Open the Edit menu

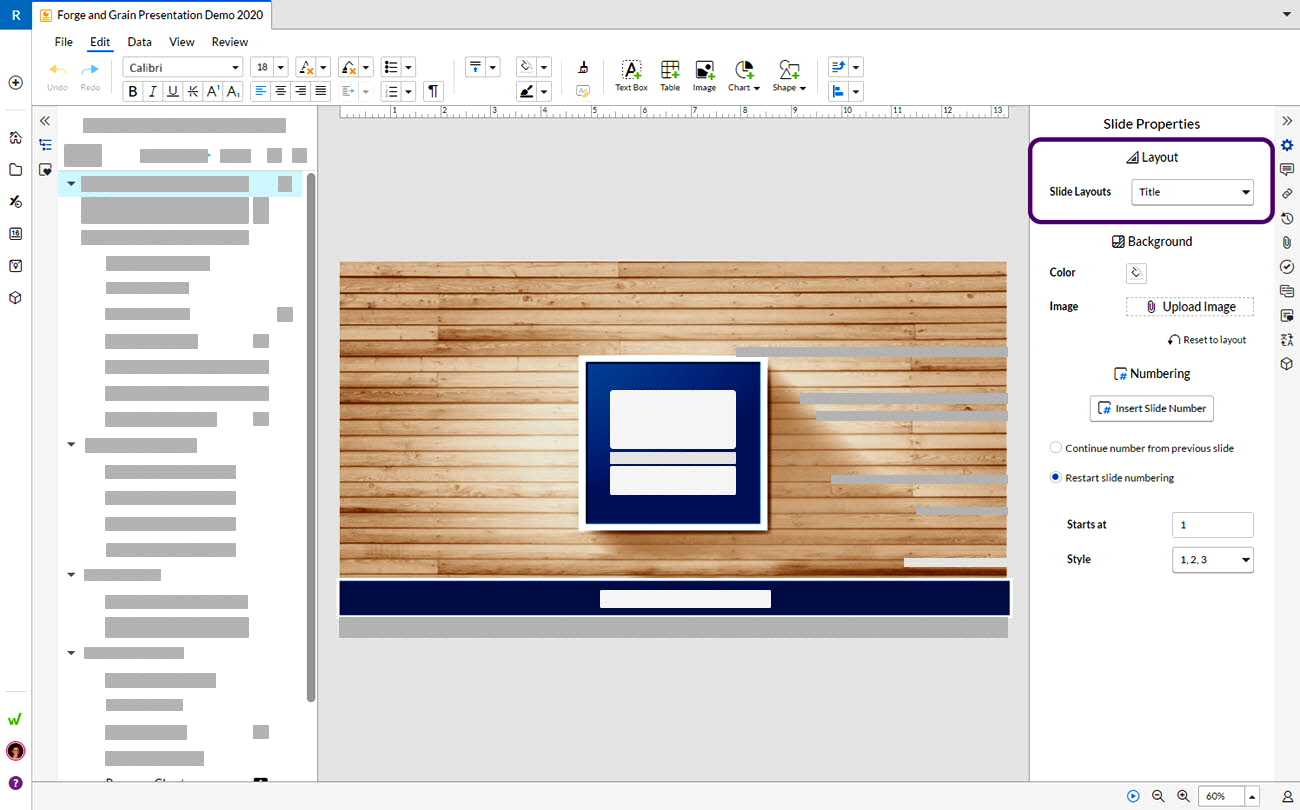pyautogui.click(x=100, y=42)
